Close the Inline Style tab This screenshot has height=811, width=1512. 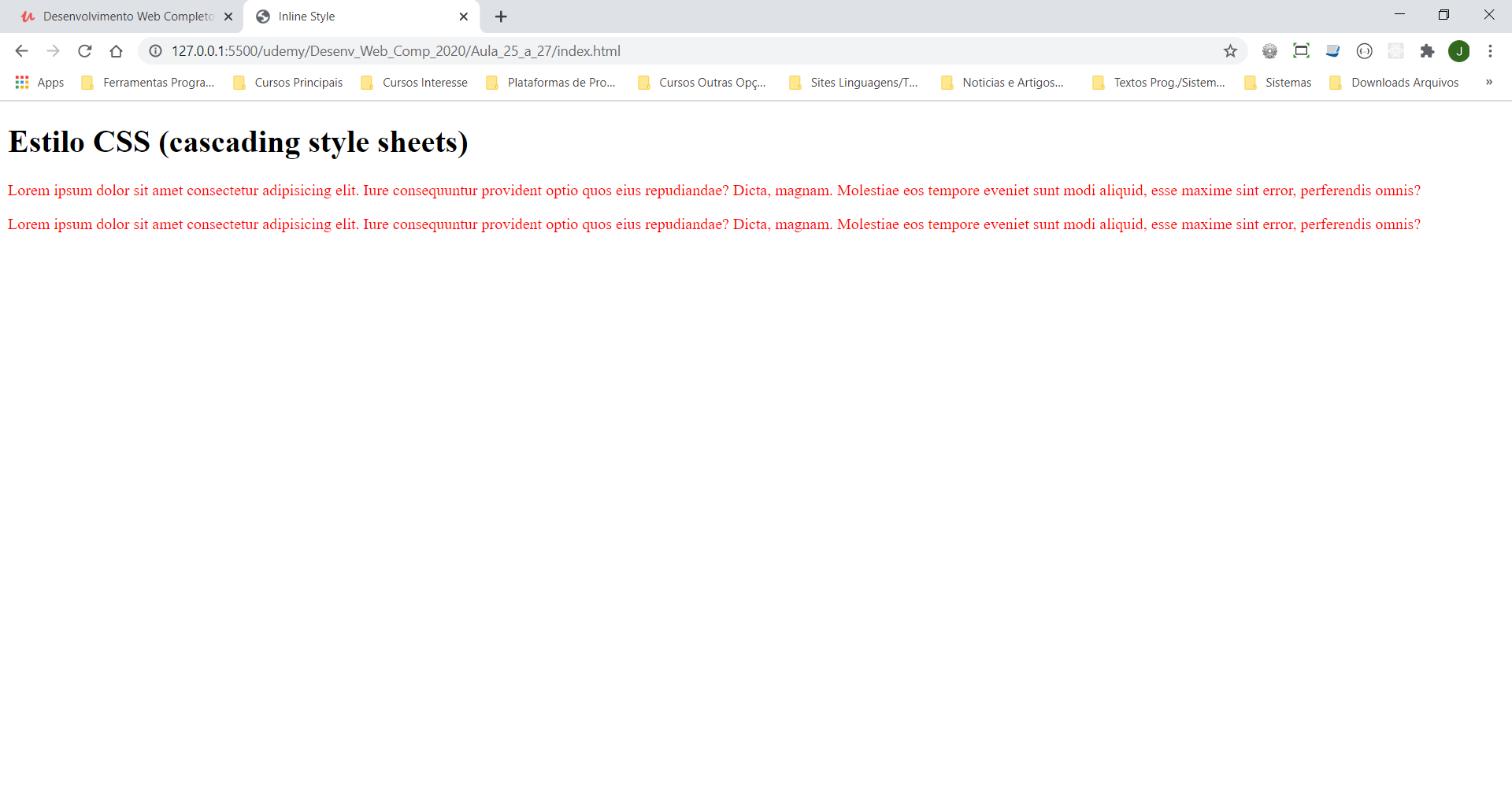point(464,17)
